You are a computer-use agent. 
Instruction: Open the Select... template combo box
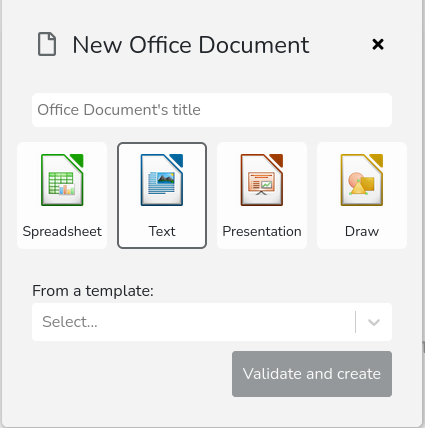click(x=212, y=322)
